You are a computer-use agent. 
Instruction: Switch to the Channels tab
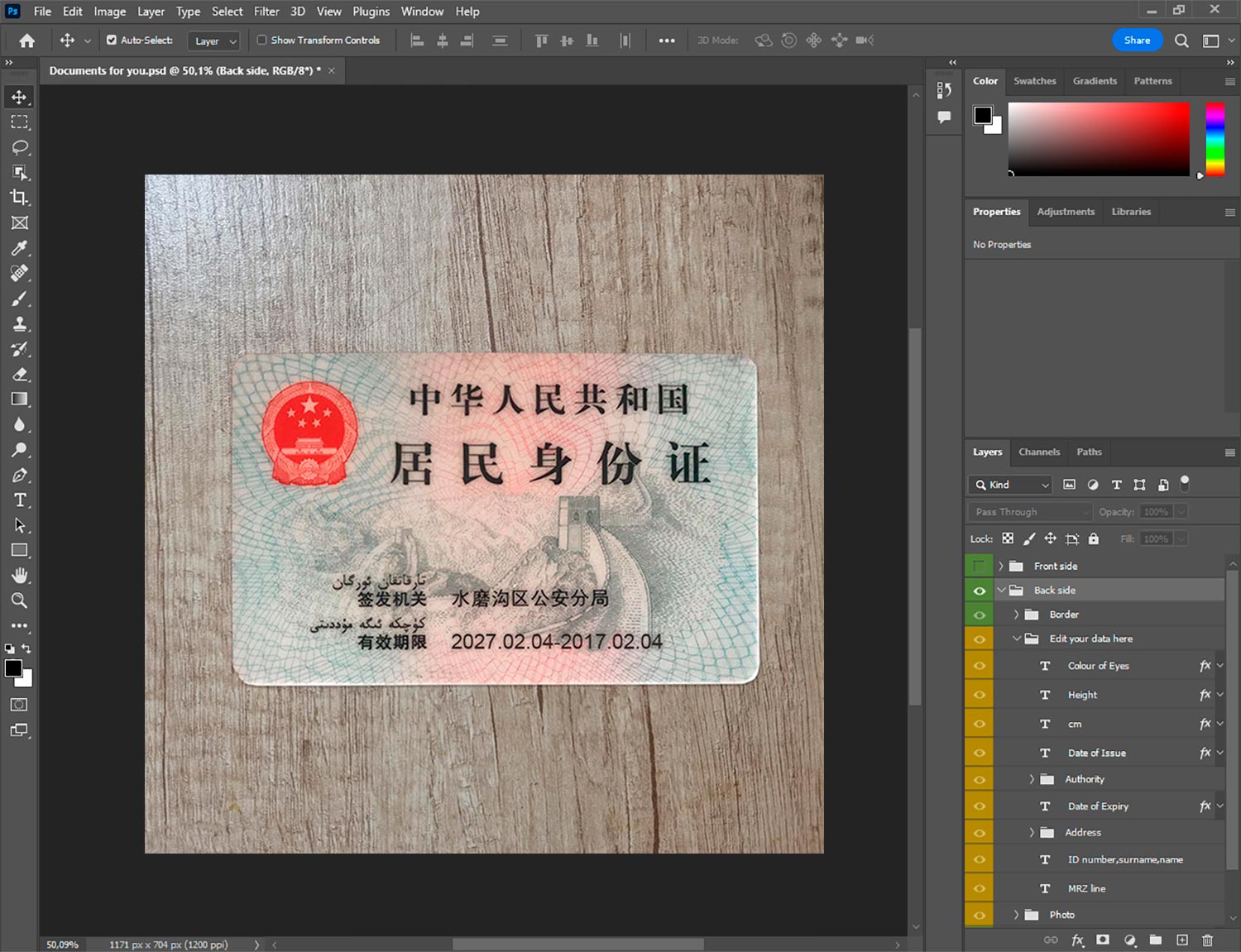1038,452
